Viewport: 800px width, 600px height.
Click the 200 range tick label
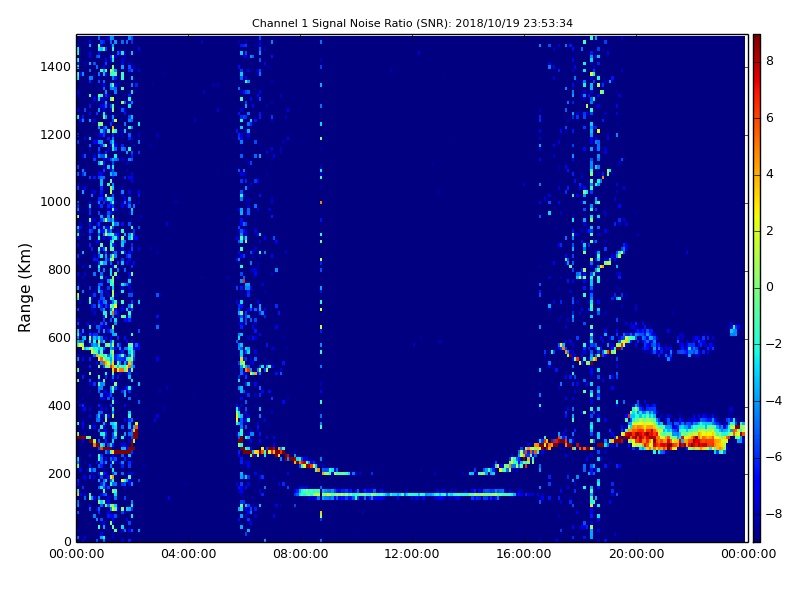click(59, 473)
